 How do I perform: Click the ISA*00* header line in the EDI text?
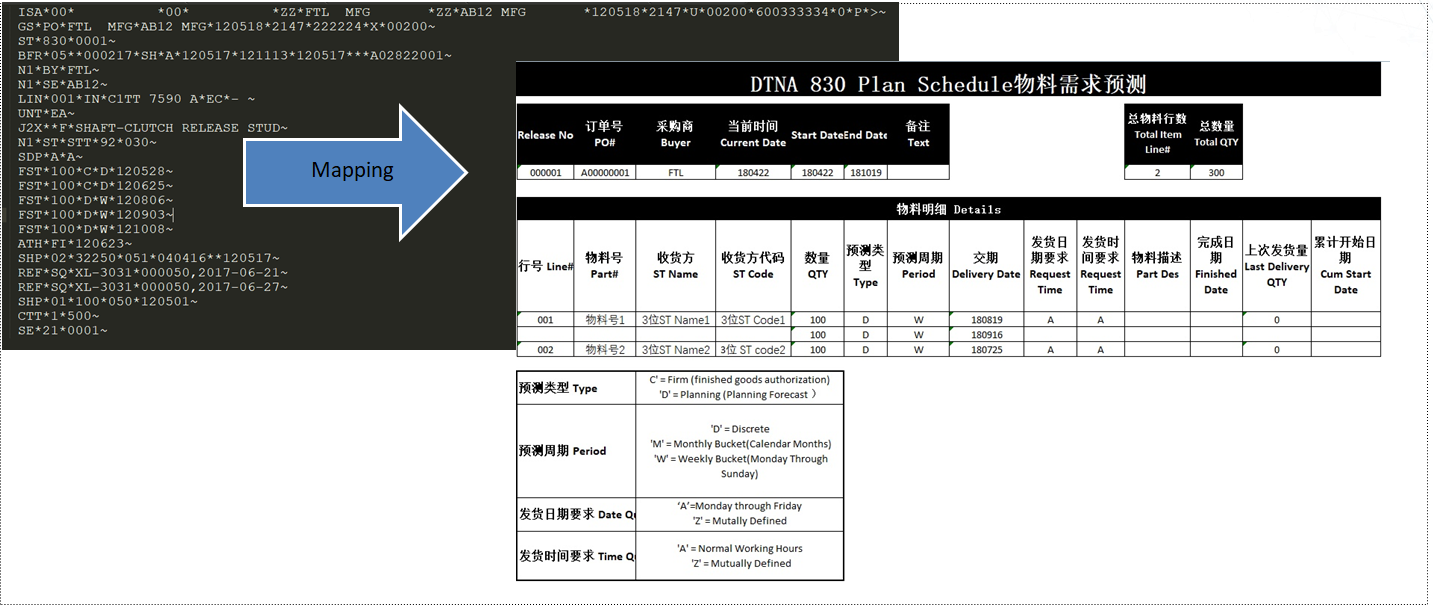[452, 11]
